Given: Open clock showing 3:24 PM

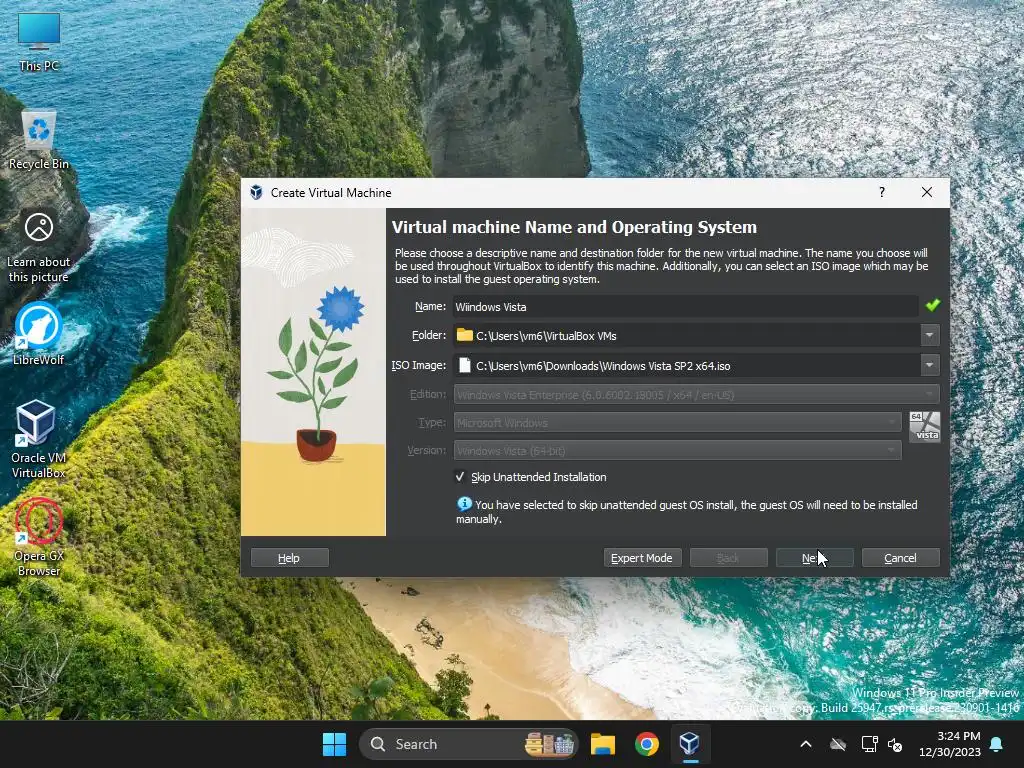Looking at the screenshot, I should 950,744.
